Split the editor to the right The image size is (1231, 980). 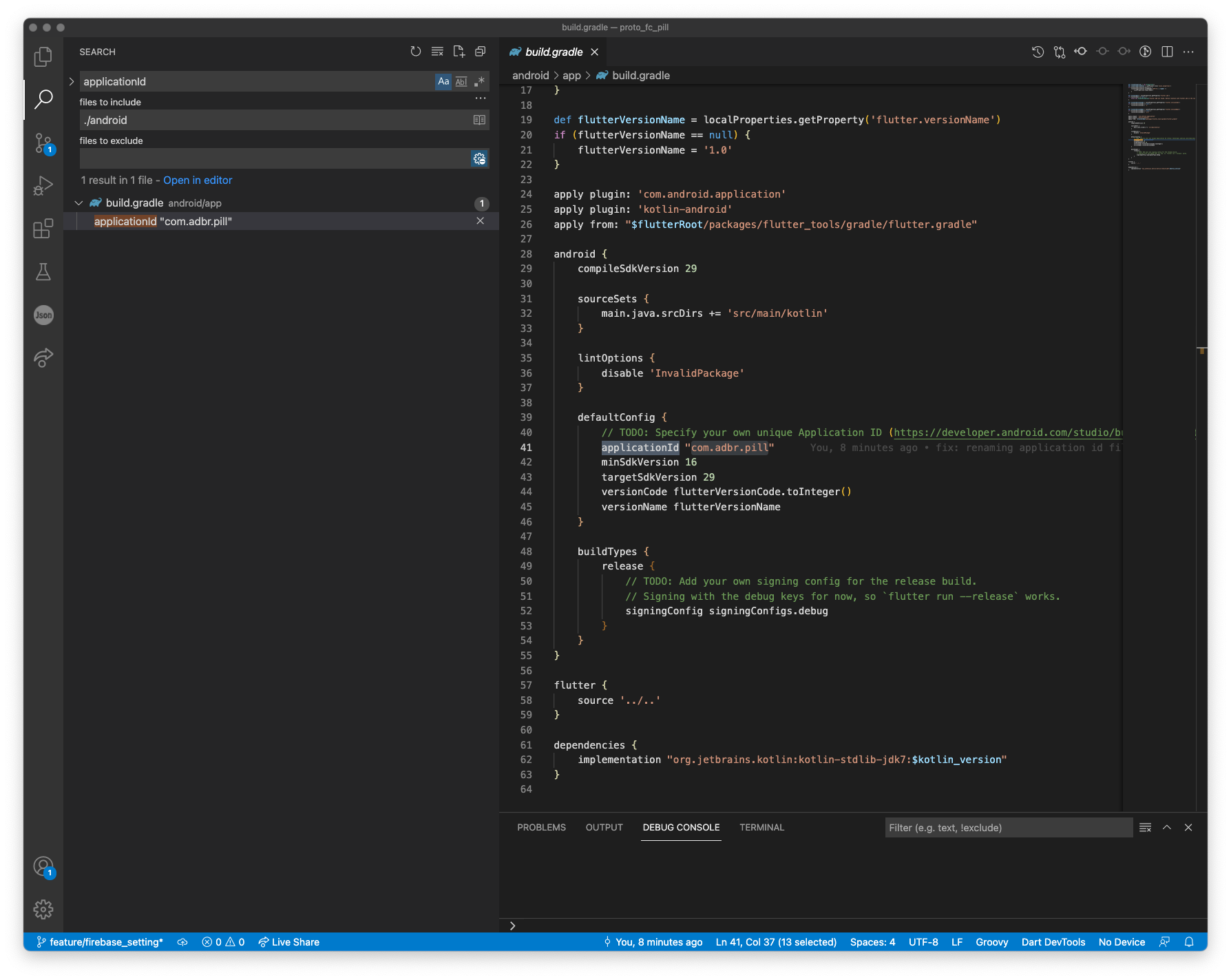click(x=1167, y=52)
